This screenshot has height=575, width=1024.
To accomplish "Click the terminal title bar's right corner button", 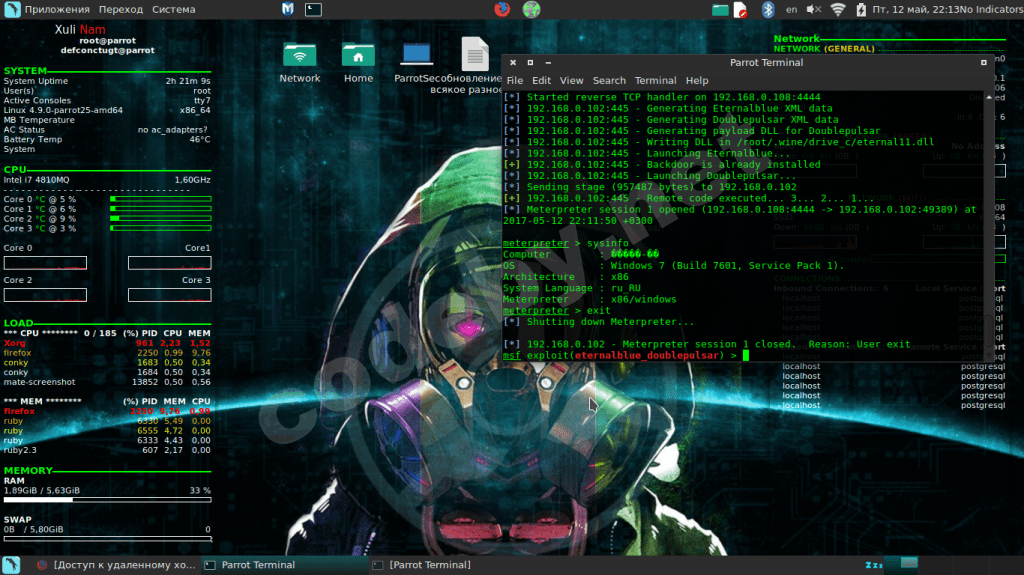I will [984, 63].
